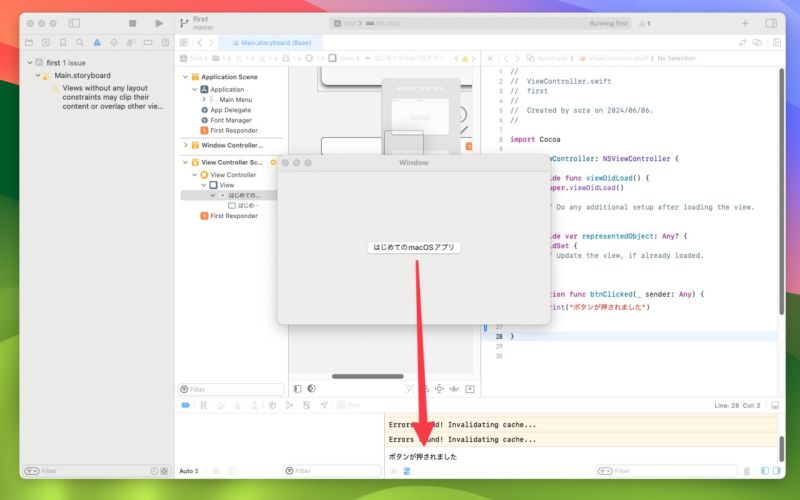Click the swap editor arrows icon
Screen dimensions: 800x500
(743, 42)
